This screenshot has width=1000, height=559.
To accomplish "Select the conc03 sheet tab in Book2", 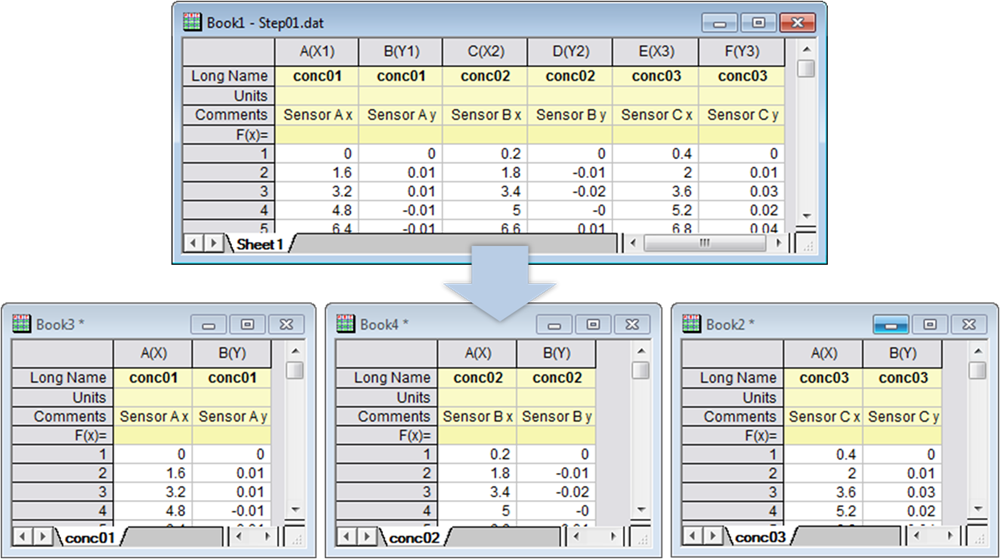I will click(x=760, y=537).
